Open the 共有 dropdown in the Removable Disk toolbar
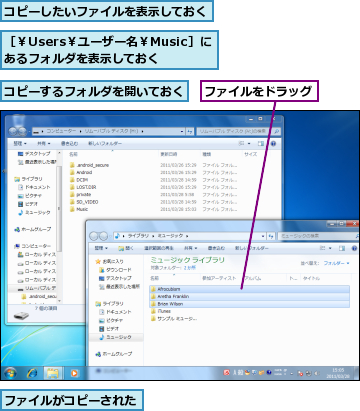This screenshot has height=411, width=360. pos(43,144)
